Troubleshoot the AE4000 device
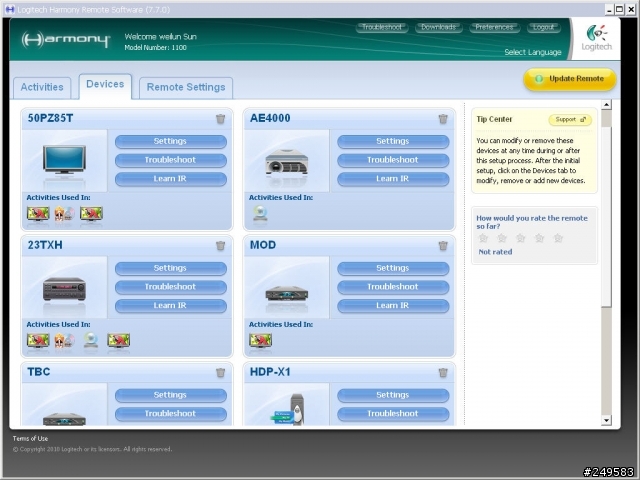The width and height of the screenshot is (640, 480). pyautogui.click(x=393, y=160)
